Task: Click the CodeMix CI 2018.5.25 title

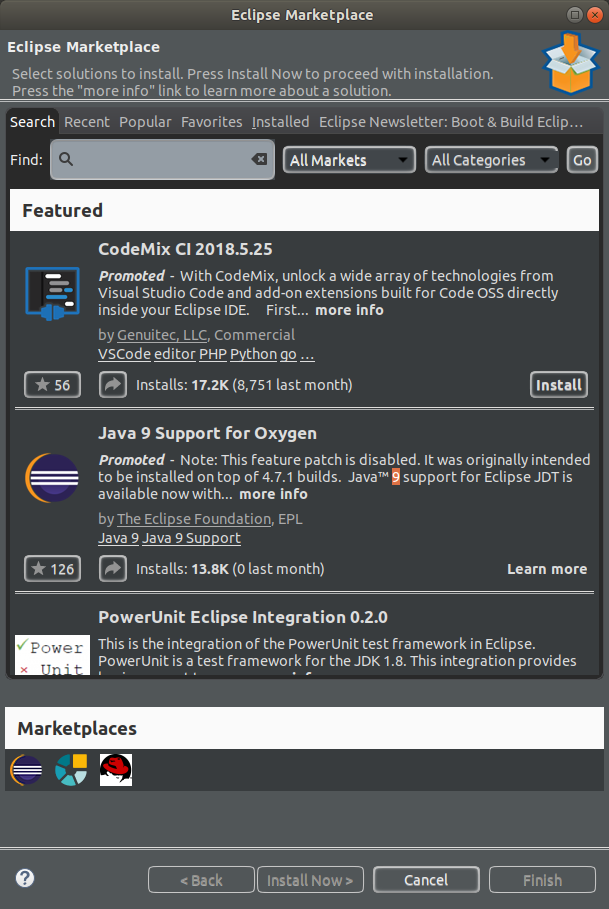Action: 185,249
